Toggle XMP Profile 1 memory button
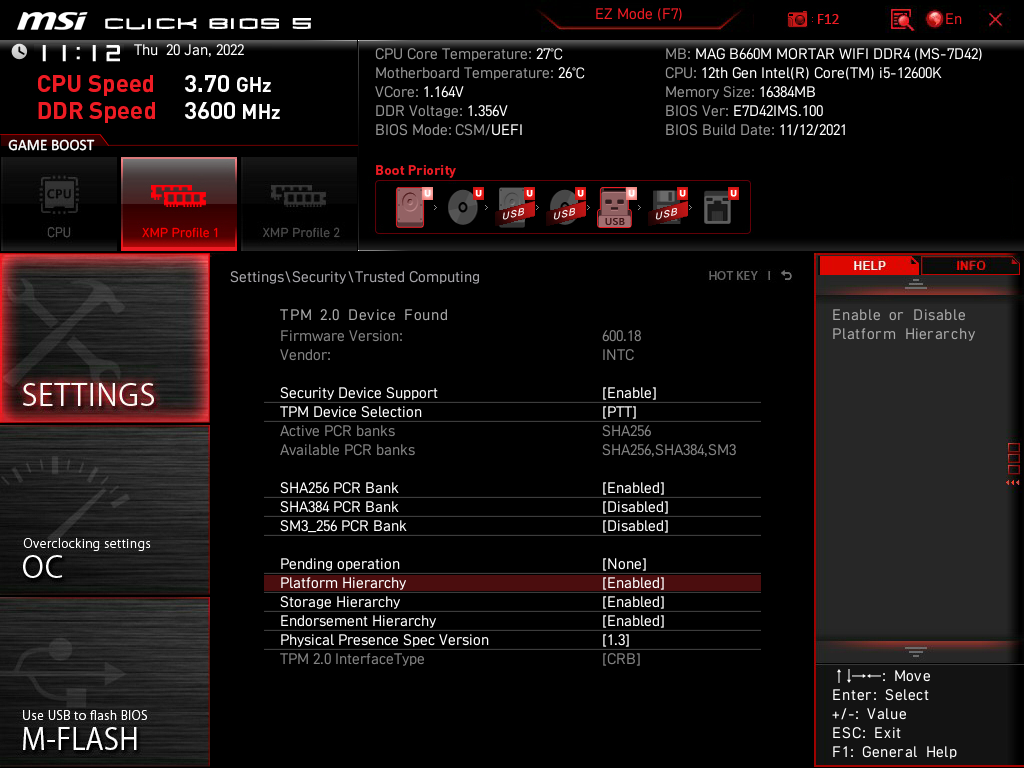Screen dimensions: 1024x768 click(179, 204)
